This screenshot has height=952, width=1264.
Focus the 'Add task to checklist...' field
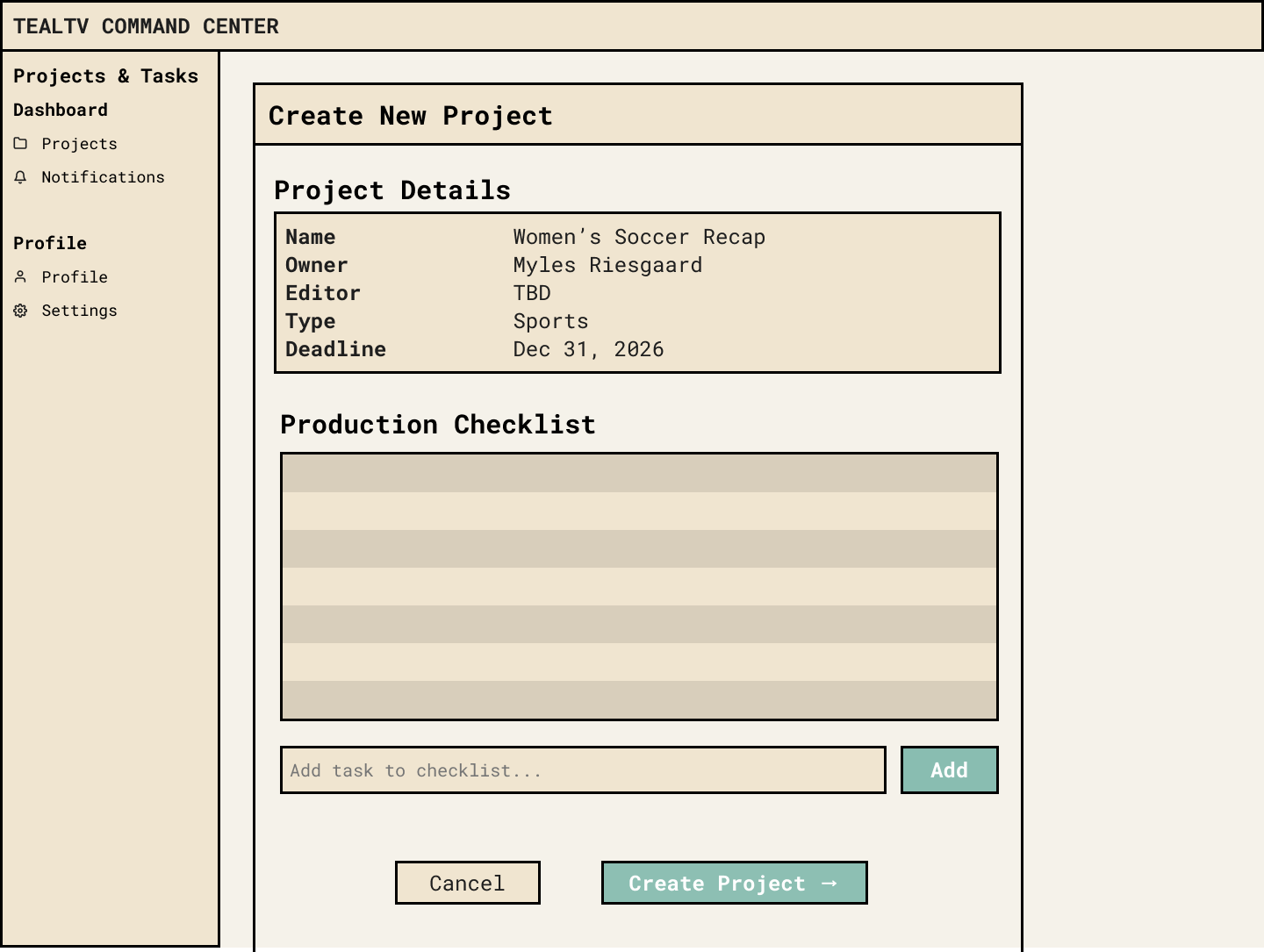(583, 769)
